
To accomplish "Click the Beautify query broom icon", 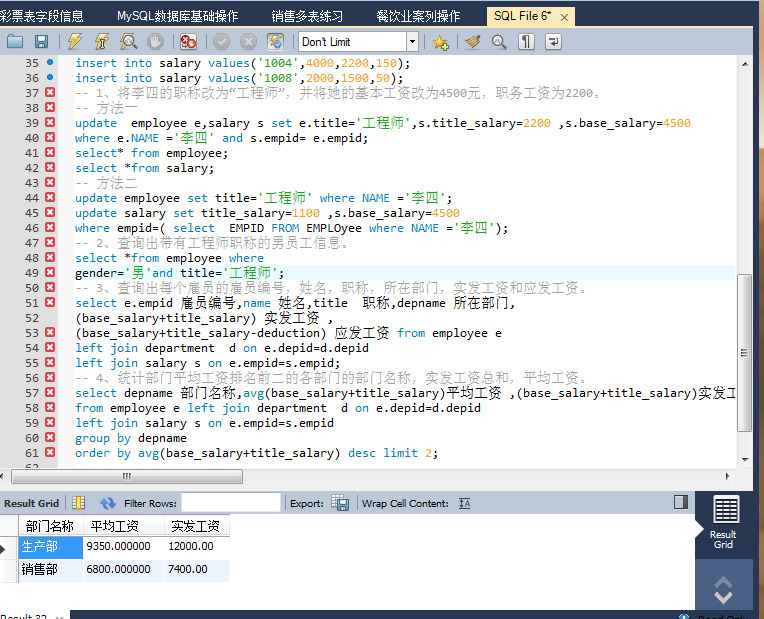I will [472, 41].
